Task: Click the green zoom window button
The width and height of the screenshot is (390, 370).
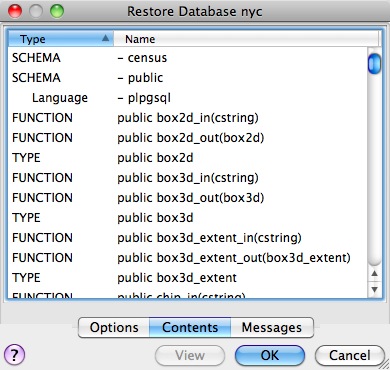Action: click(57, 11)
